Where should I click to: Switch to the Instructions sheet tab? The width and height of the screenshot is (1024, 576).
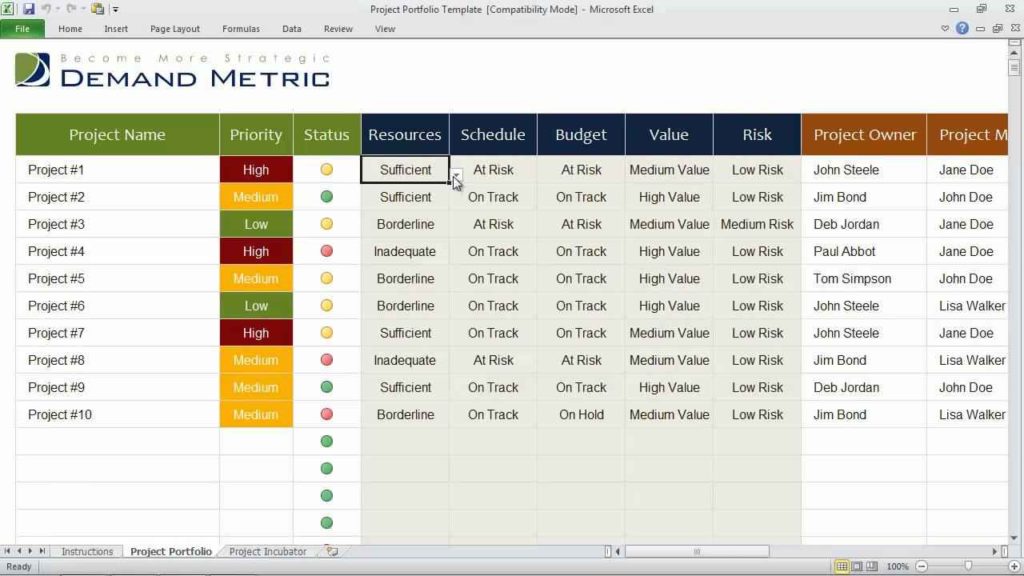(88, 551)
